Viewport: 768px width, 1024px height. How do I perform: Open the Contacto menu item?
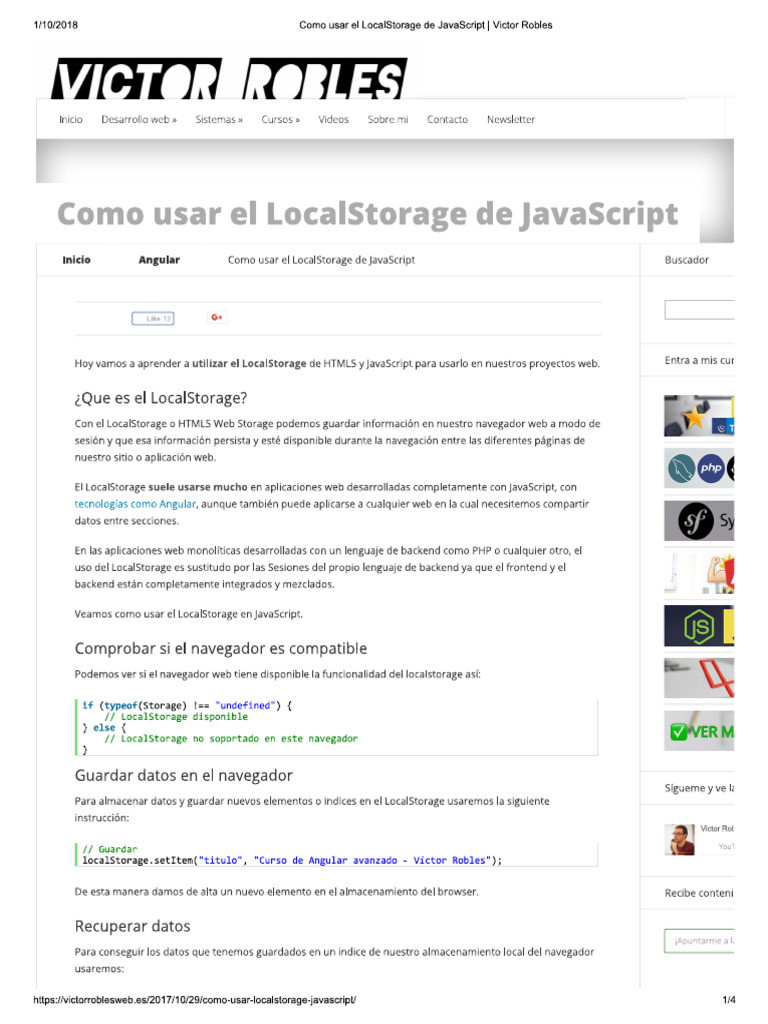(447, 119)
